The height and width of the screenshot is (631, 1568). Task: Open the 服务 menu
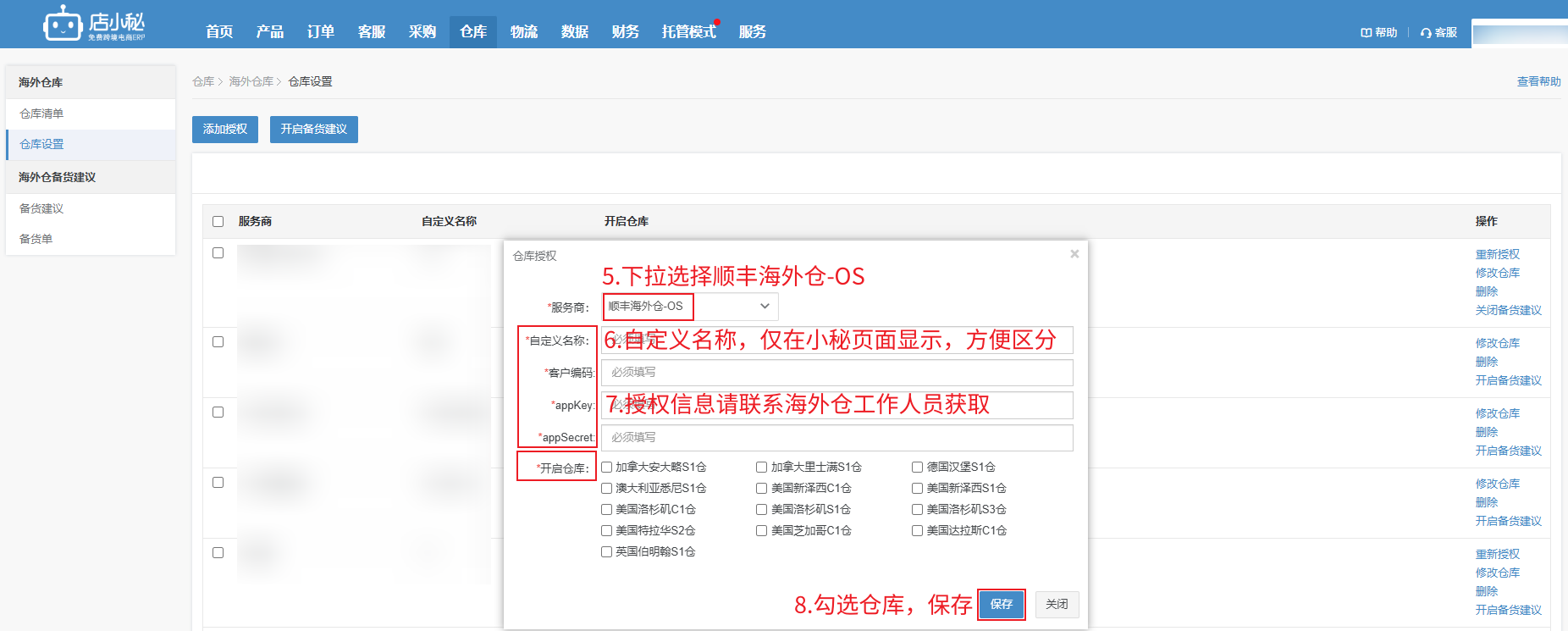pyautogui.click(x=753, y=31)
